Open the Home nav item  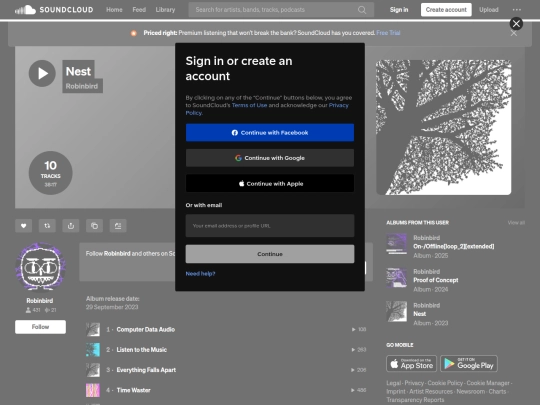point(114,10)
